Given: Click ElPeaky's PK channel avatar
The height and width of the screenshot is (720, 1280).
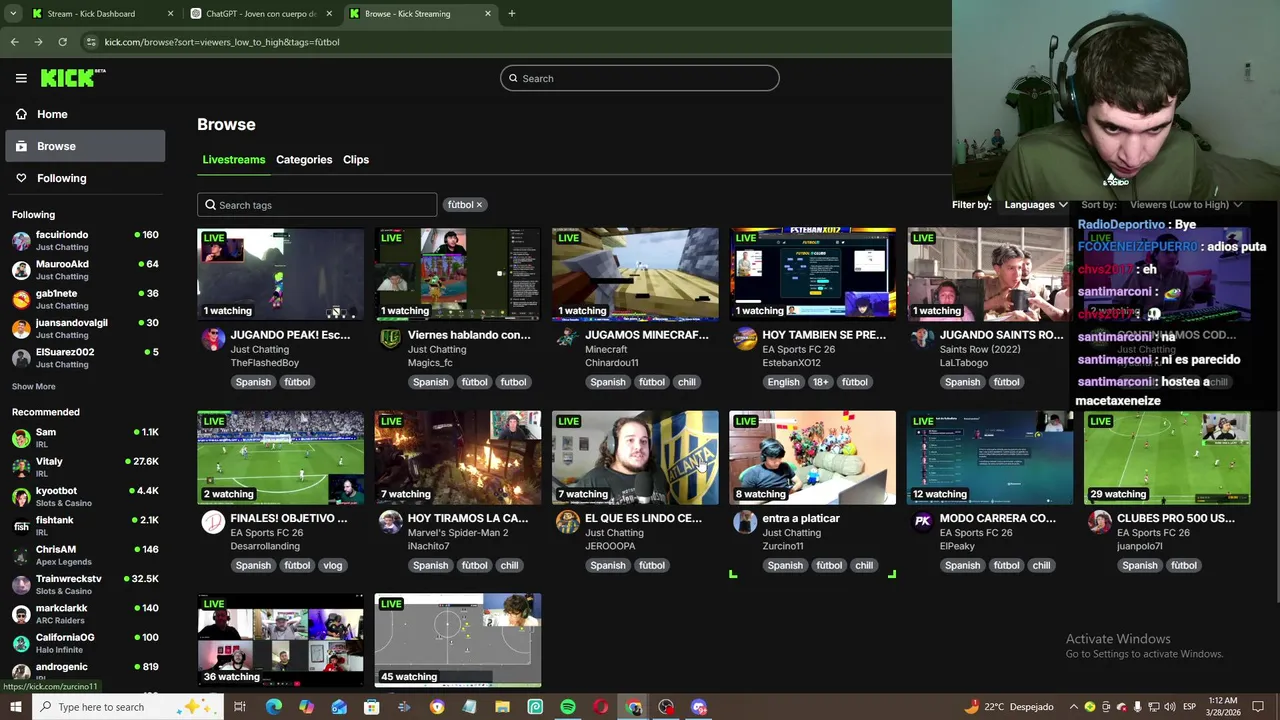Looking at the screenshot, I should coord(922,521).
